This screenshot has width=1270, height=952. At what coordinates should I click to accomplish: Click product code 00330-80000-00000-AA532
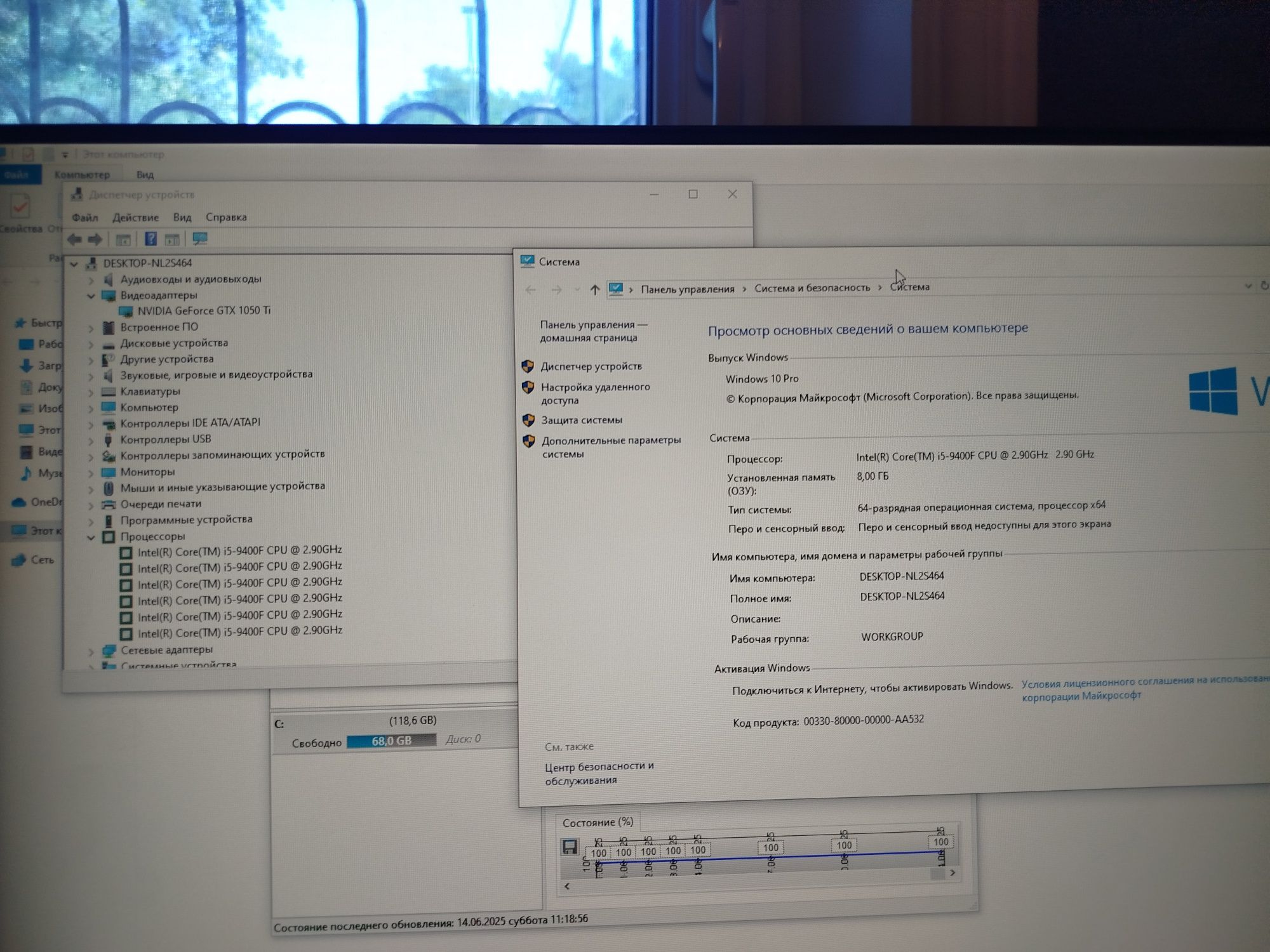[x=864, y=720]
